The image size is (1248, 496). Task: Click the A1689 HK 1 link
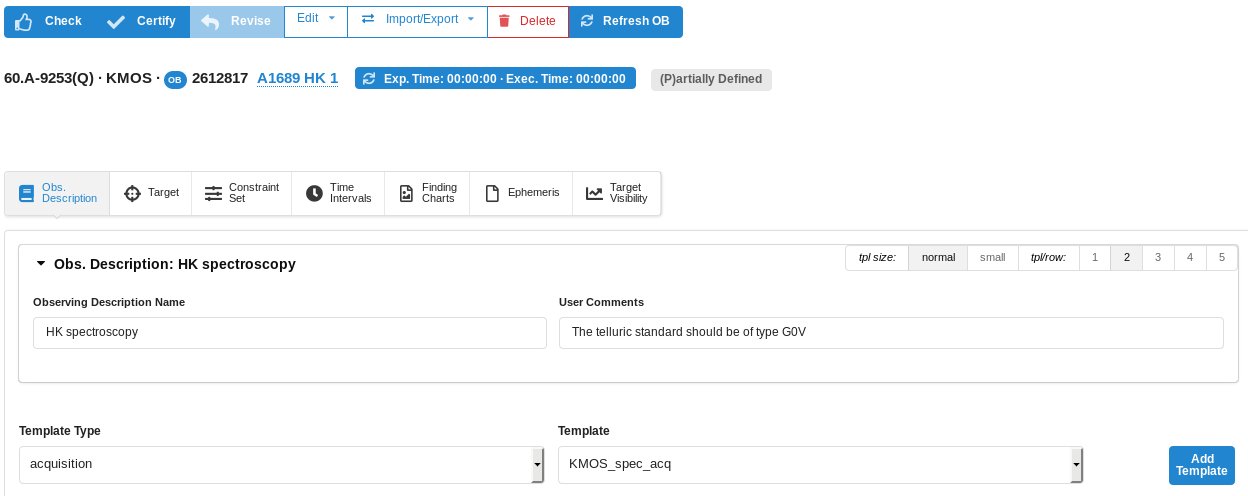click(297, 79)
